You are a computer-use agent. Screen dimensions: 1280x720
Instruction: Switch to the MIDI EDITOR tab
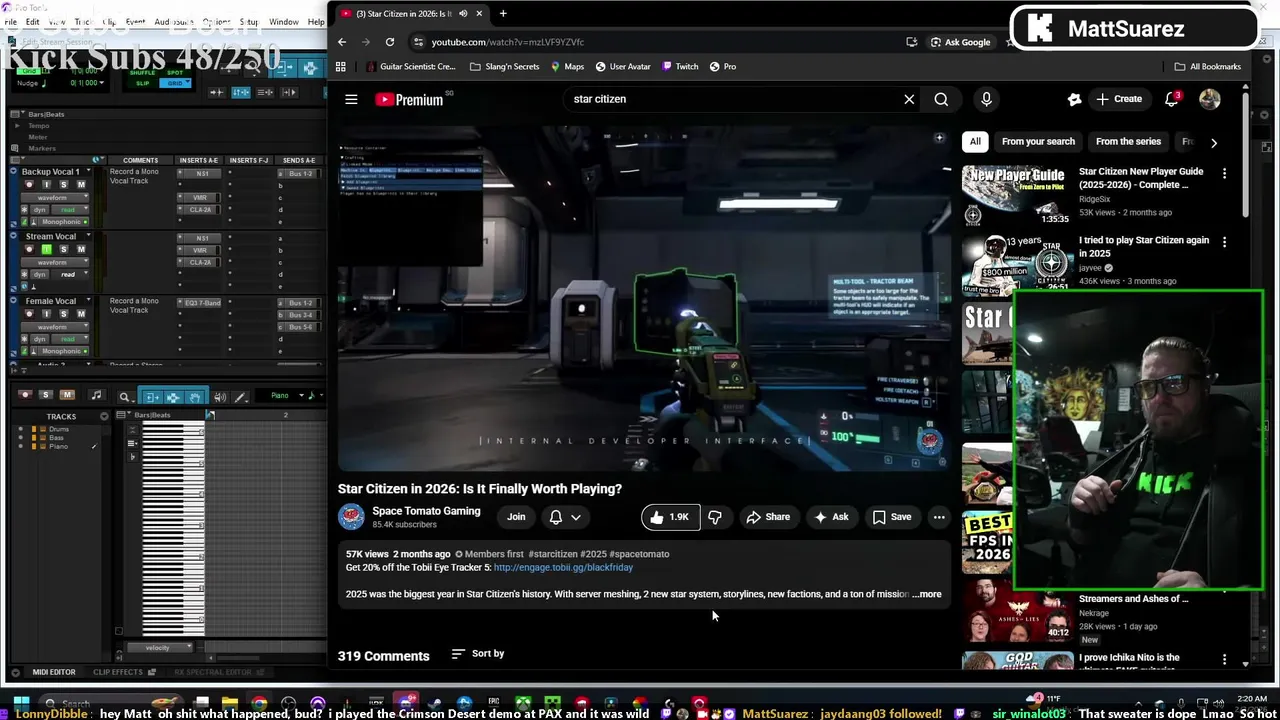coord(54,672)
